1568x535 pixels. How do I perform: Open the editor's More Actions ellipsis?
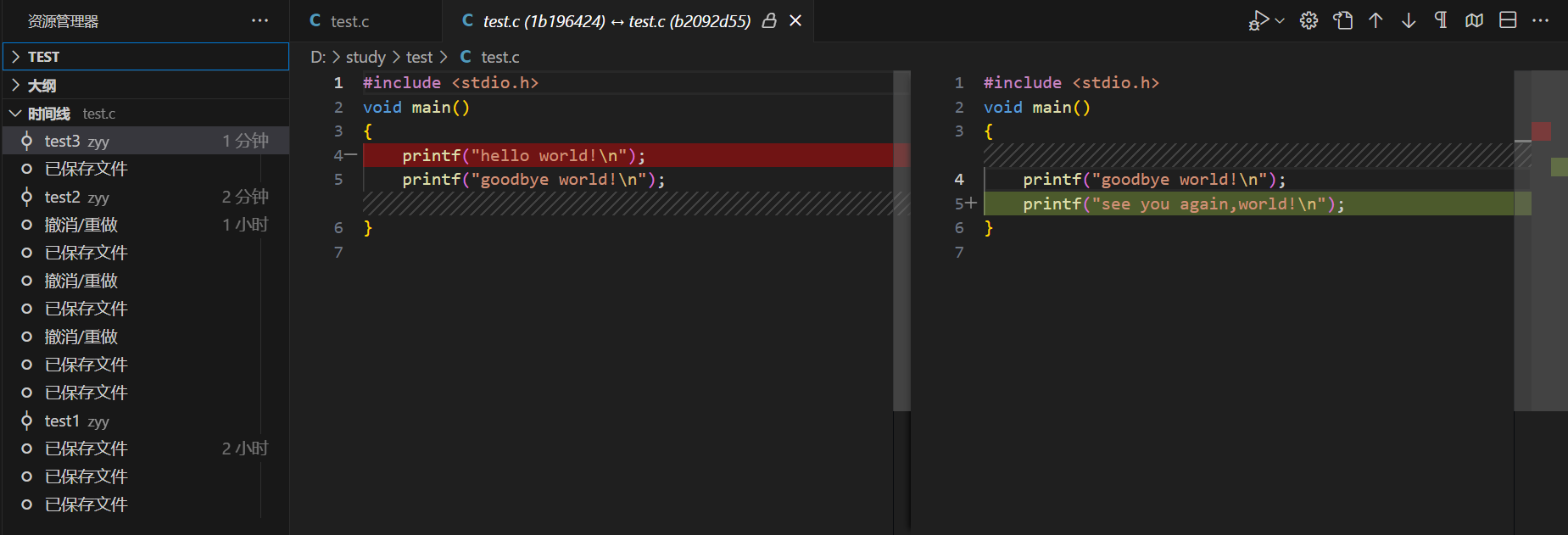coord(1541,20)
